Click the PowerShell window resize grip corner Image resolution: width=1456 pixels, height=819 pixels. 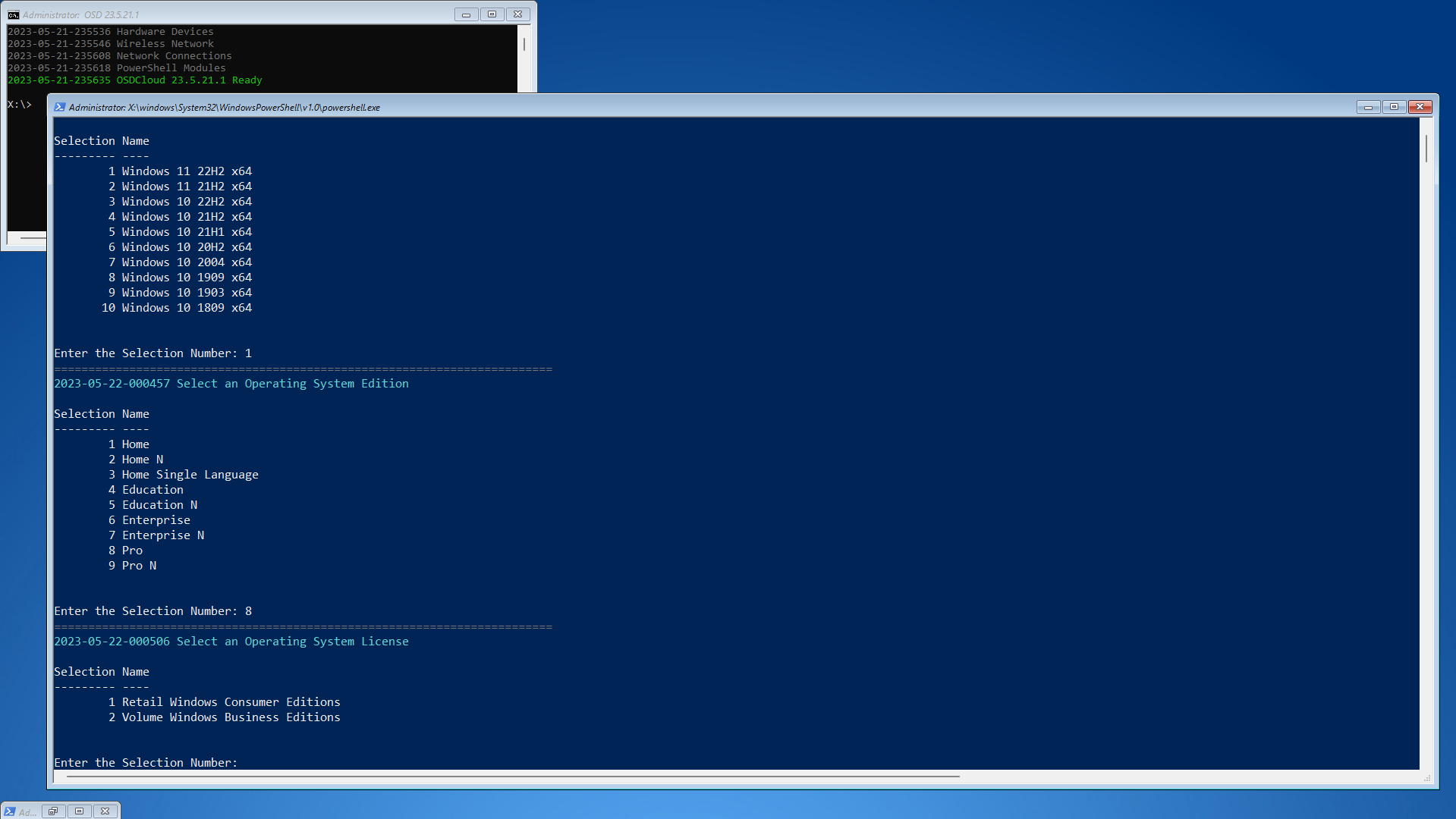tap(1427, 778)
